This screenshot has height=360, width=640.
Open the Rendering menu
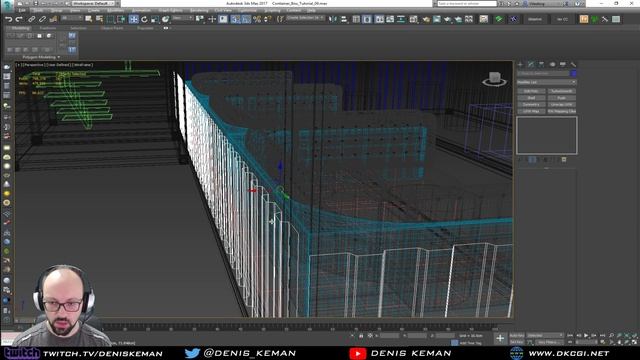click(x=199, y=10)
